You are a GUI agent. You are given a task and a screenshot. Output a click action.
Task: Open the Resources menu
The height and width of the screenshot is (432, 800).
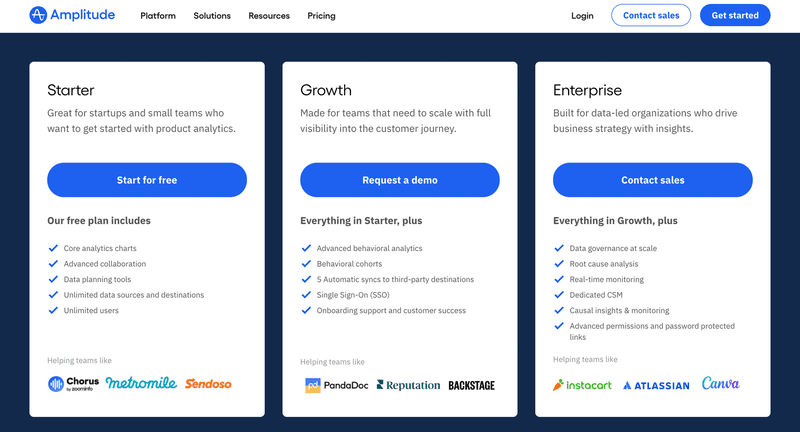269,16
